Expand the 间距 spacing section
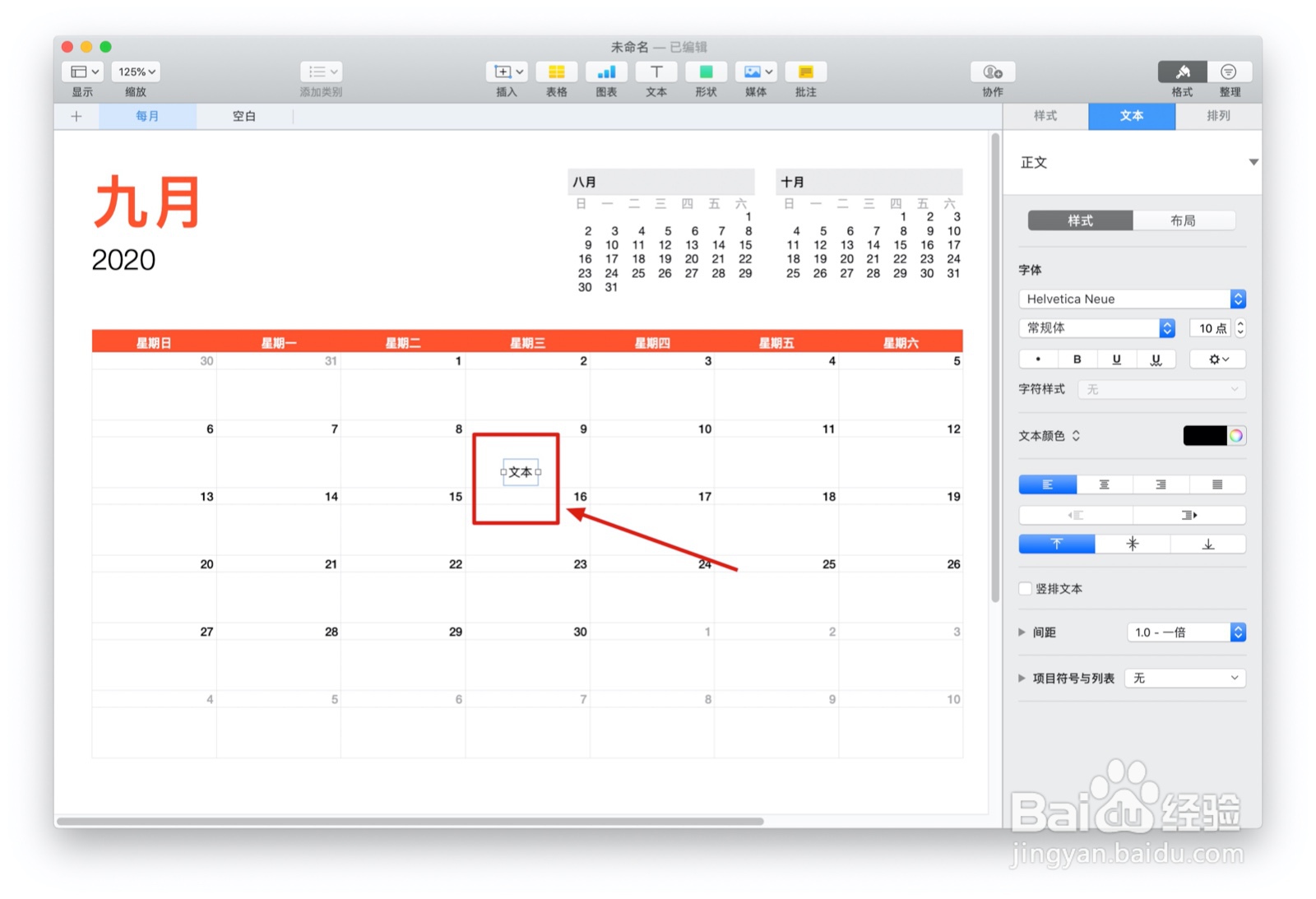 (1022, 632)
